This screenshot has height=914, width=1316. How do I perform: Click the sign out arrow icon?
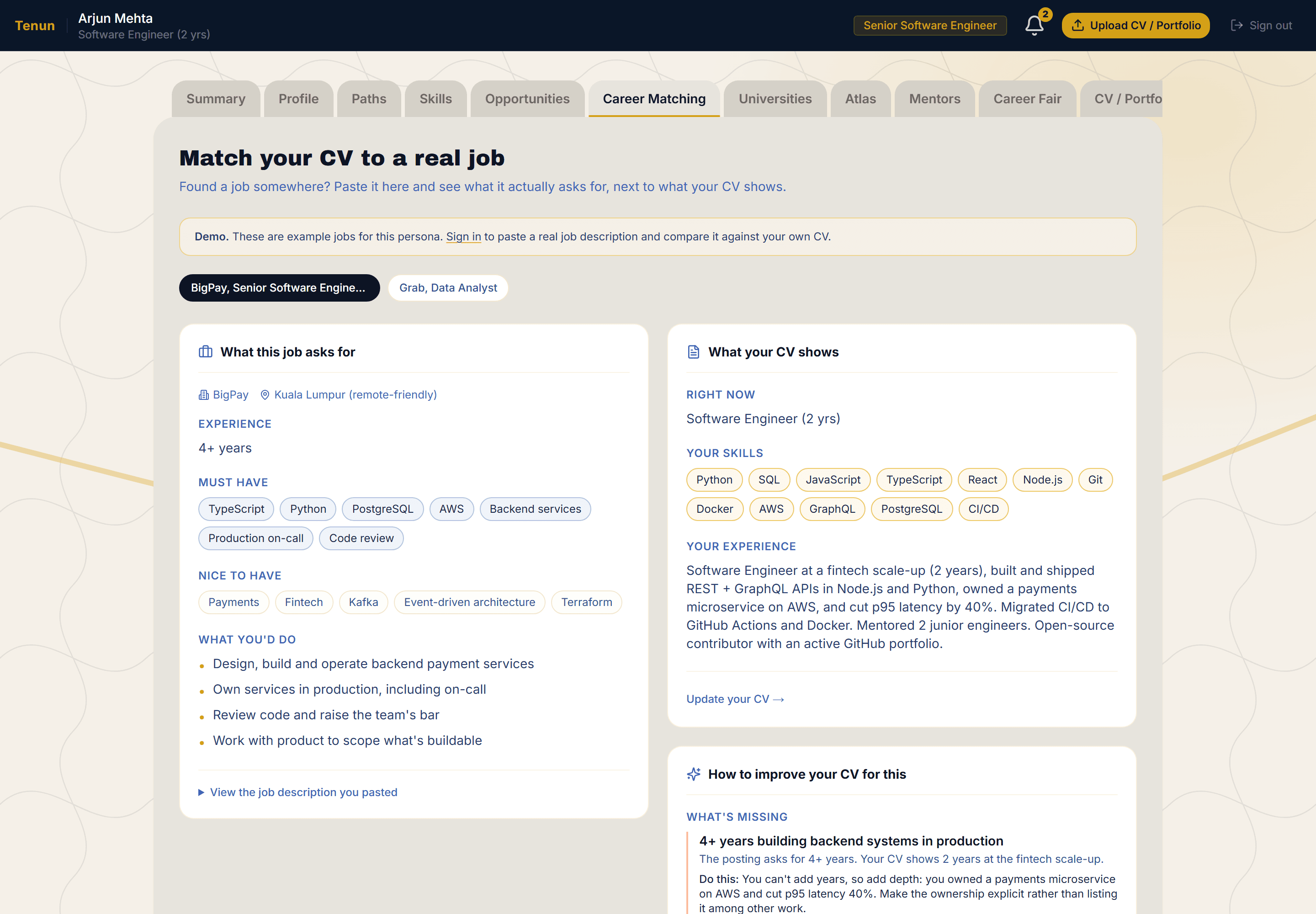point(1236,25)
